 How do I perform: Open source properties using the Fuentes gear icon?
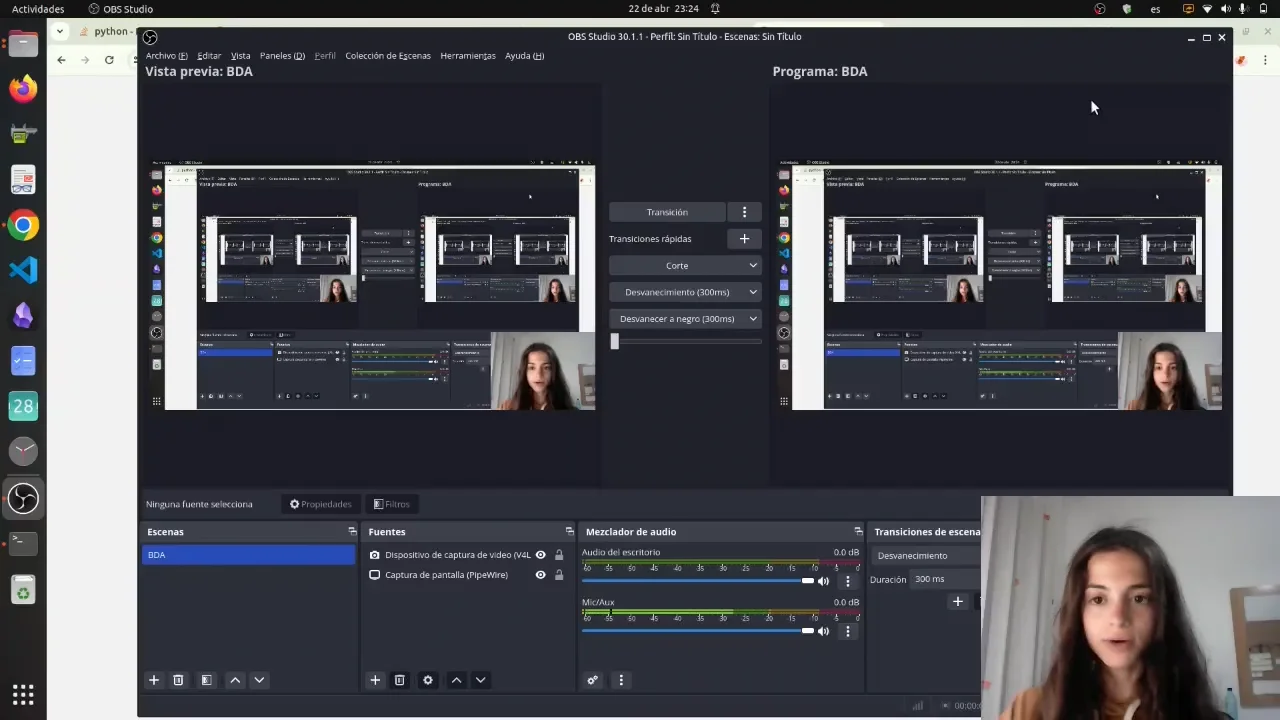pyautogui.click(x=428, y=680)
